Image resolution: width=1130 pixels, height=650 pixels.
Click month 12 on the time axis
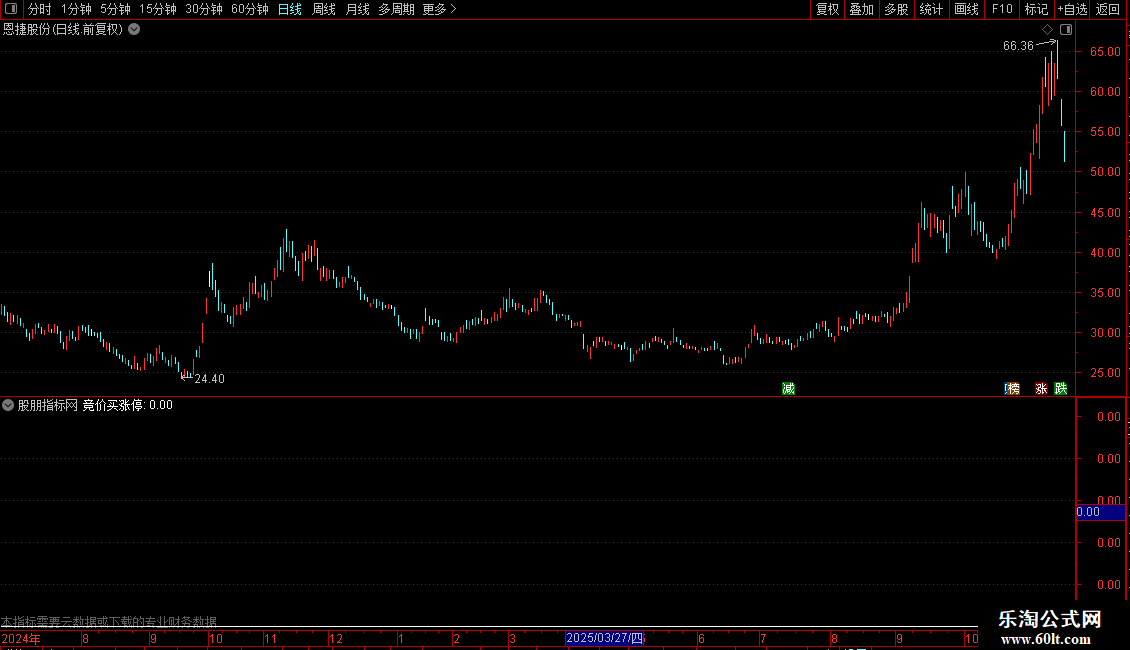(336, 638)
